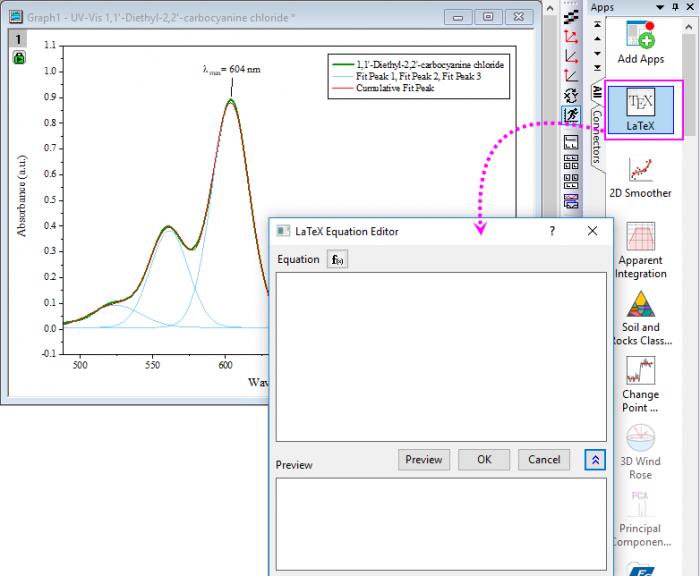Launch the LaTeX app icon
Screen dimensions: 700x576
(x=640, y=104)
